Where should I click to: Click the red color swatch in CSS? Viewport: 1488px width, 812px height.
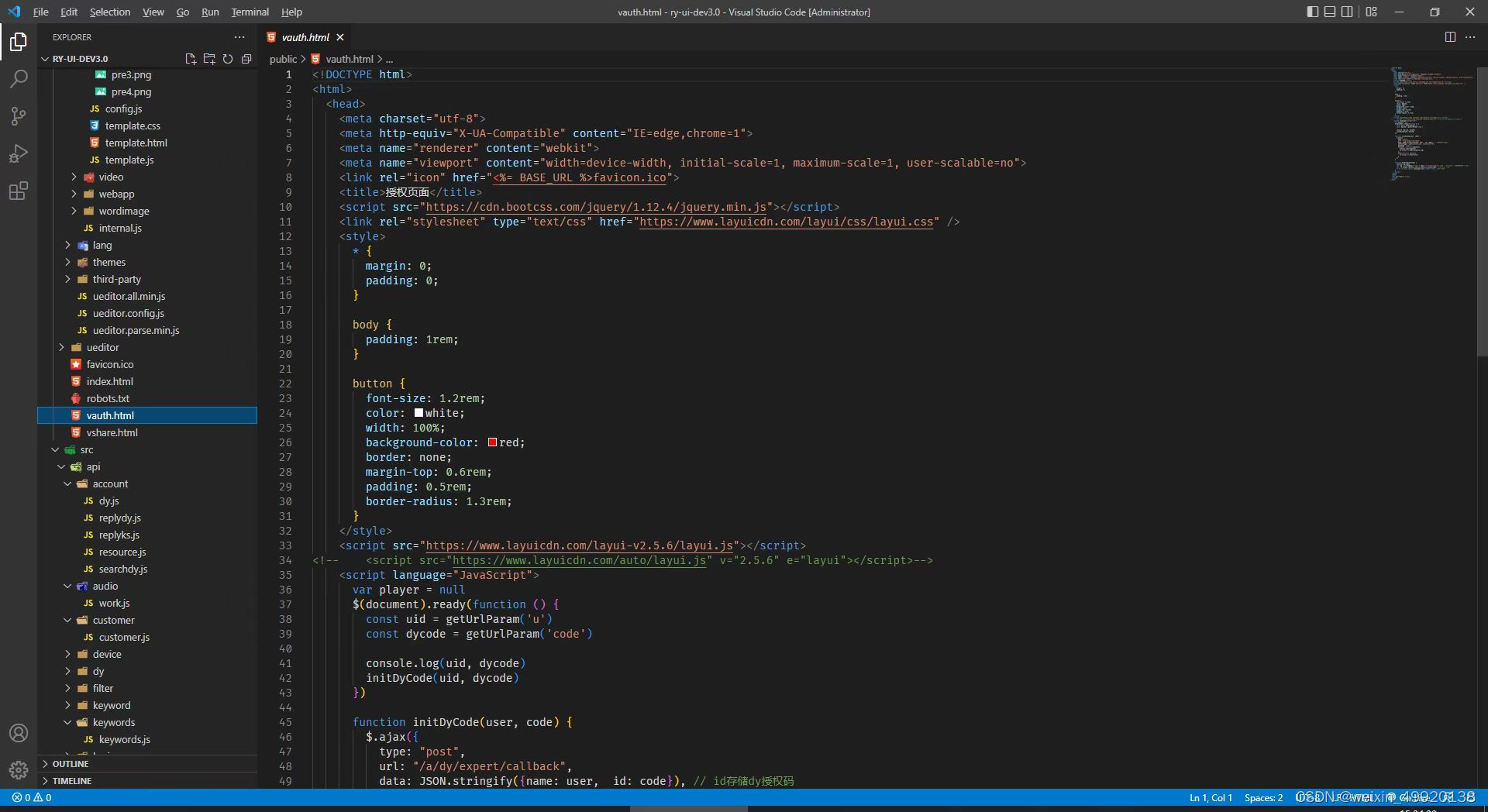(x=492, y=442)
